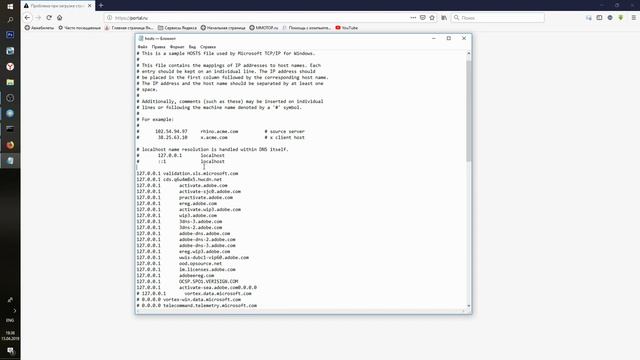
Task: Minimize the hosts Notepad window
Action: (434, 38)
